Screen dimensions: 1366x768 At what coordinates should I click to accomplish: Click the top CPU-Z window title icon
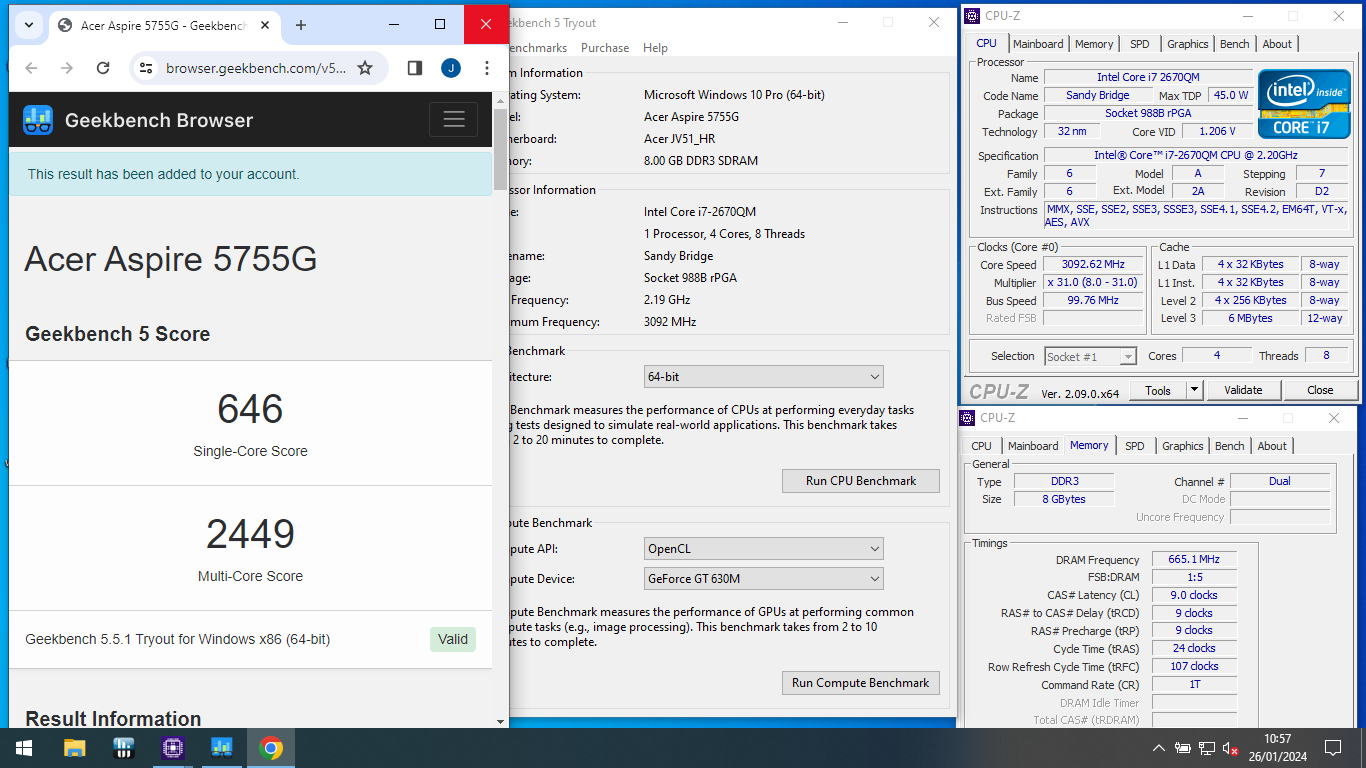click(972, 16)
